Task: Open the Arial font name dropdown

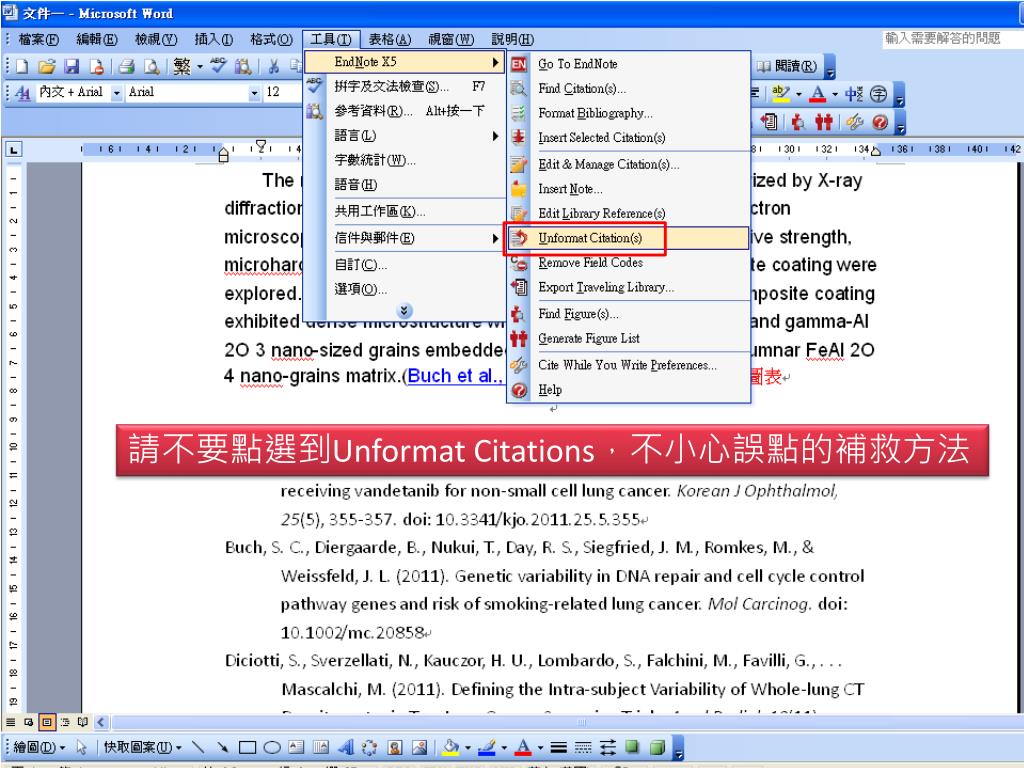Action: [x=255, y=93]
